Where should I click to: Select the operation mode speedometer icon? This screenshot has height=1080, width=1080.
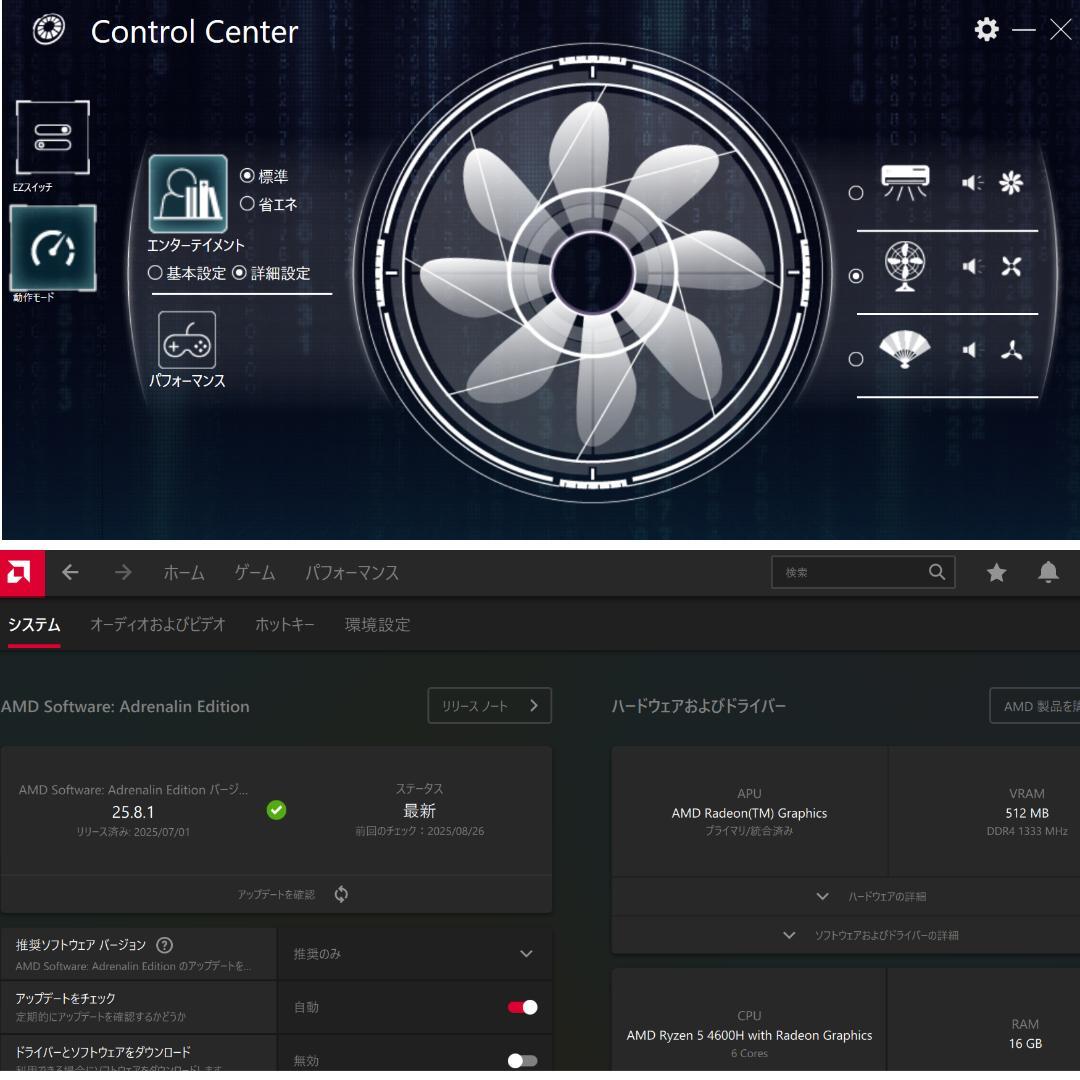pyautogui.click(x=52, y=248)
